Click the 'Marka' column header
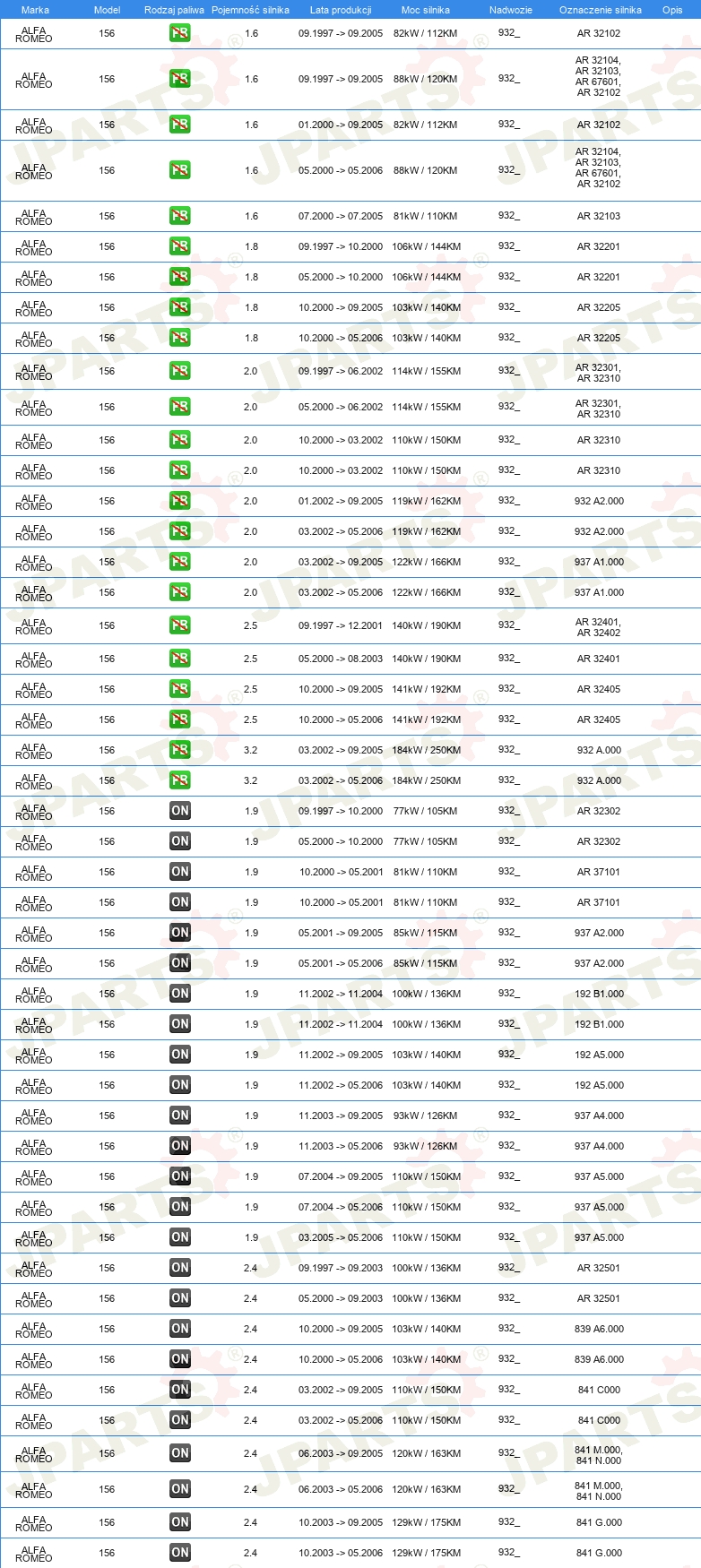 click(35, 10)
